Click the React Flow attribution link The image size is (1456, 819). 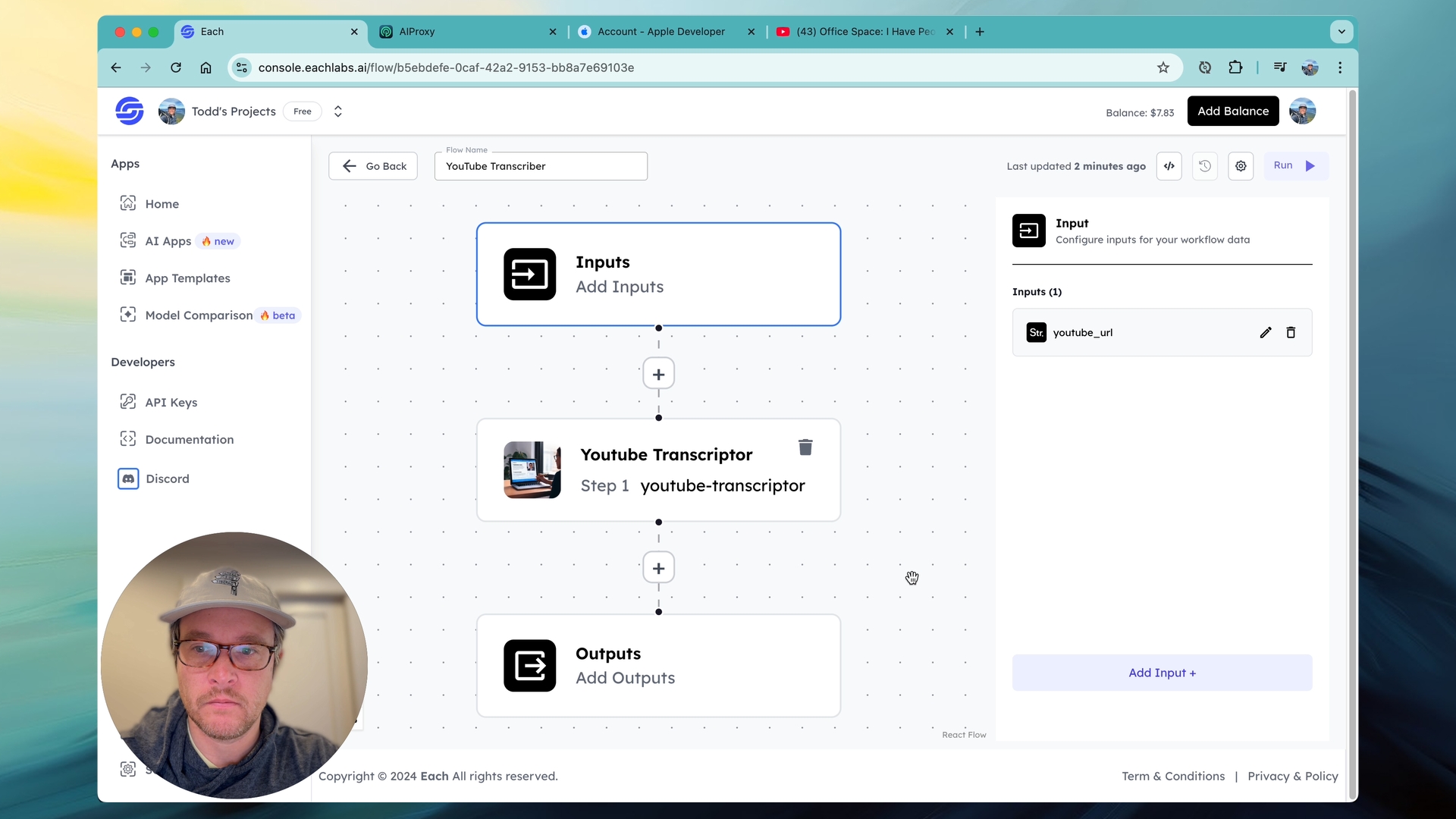pyautogui.click(x=964, y=735)
